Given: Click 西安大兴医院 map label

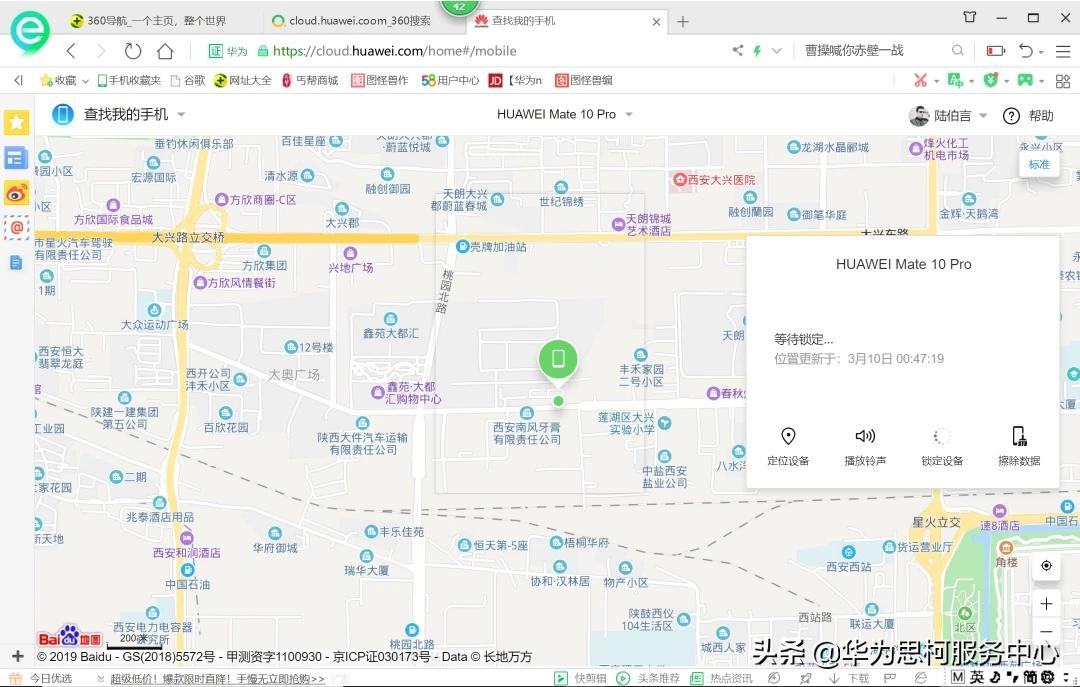Looking at the screenshot, I should (714, 180).
